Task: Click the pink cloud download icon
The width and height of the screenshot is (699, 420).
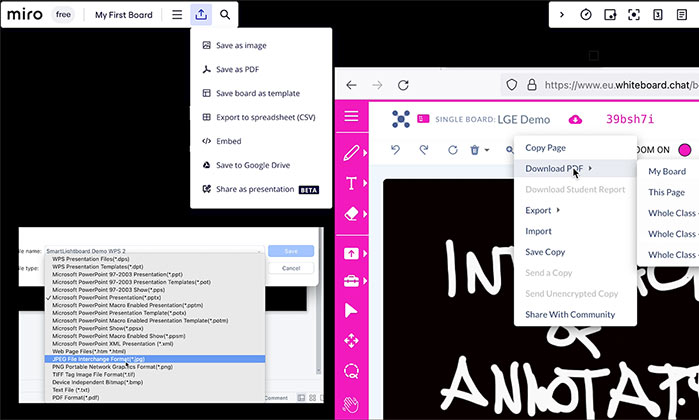Action: [575, 119]
